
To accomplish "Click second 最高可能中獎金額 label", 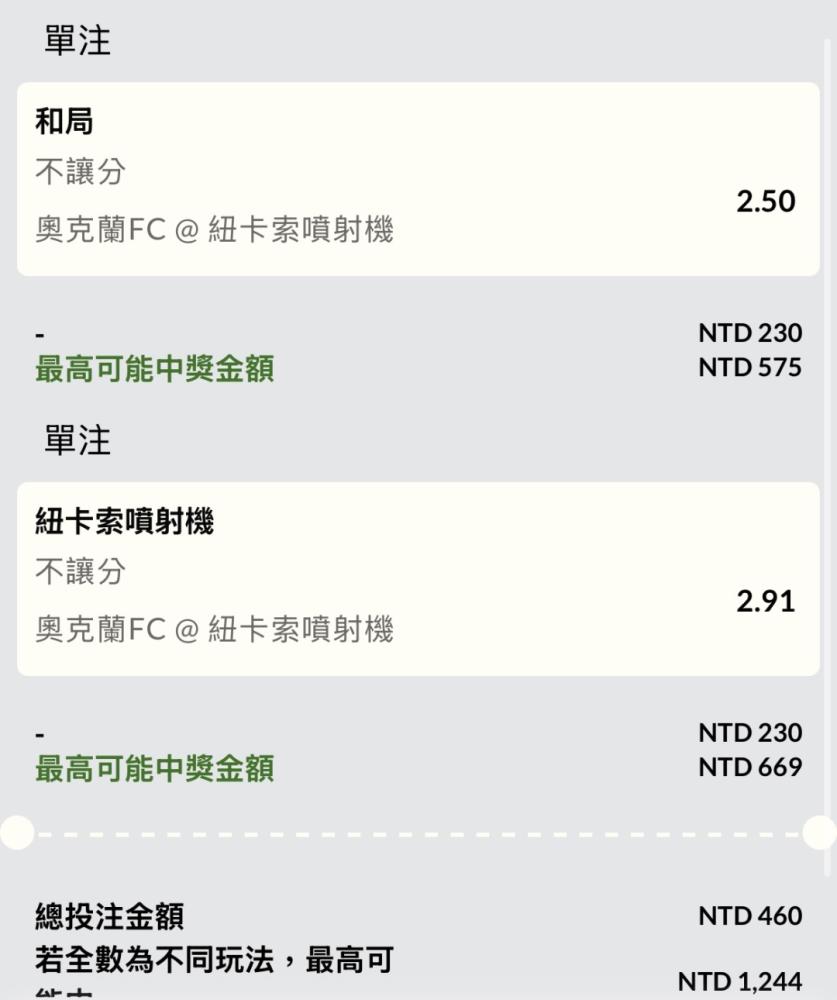I will 154,768.
